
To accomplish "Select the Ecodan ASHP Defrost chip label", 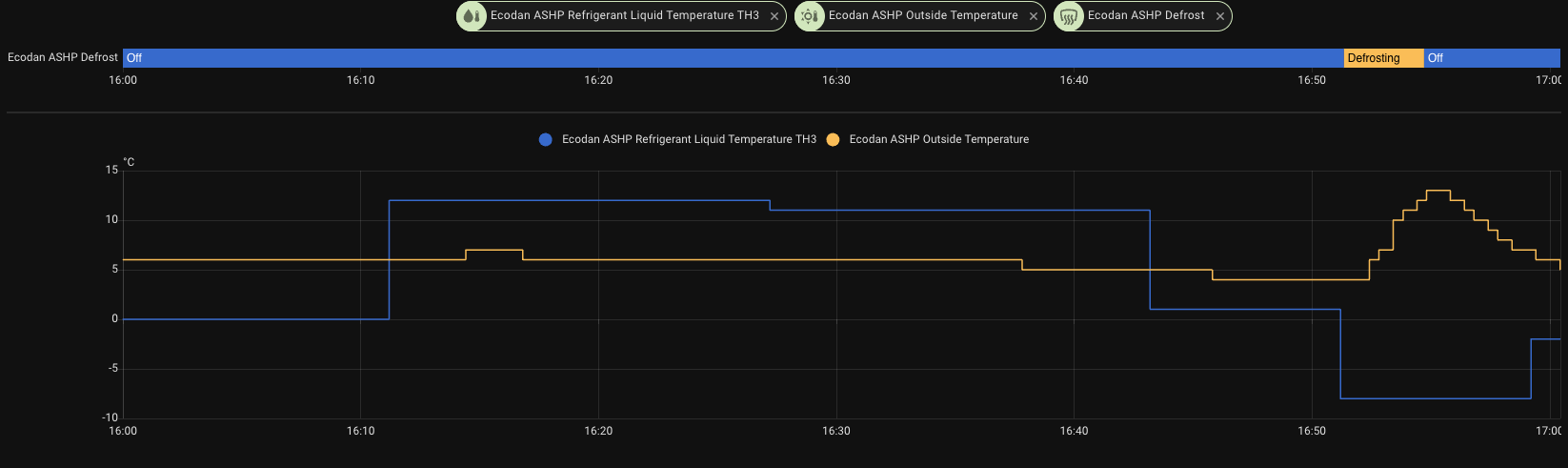I will pos(1146,15).
